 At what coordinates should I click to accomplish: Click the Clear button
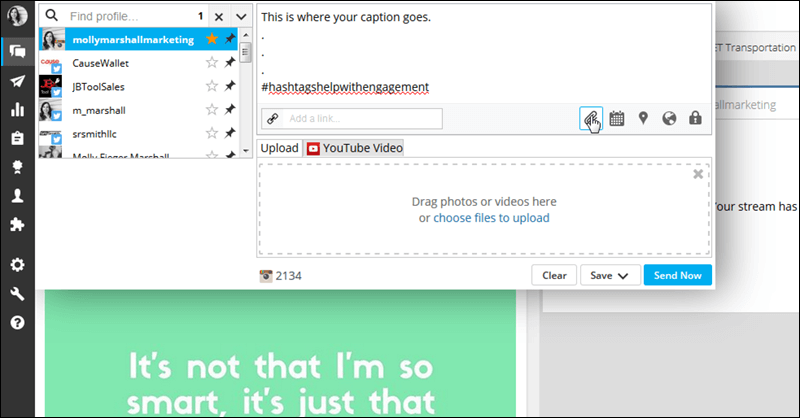[554, 275]
